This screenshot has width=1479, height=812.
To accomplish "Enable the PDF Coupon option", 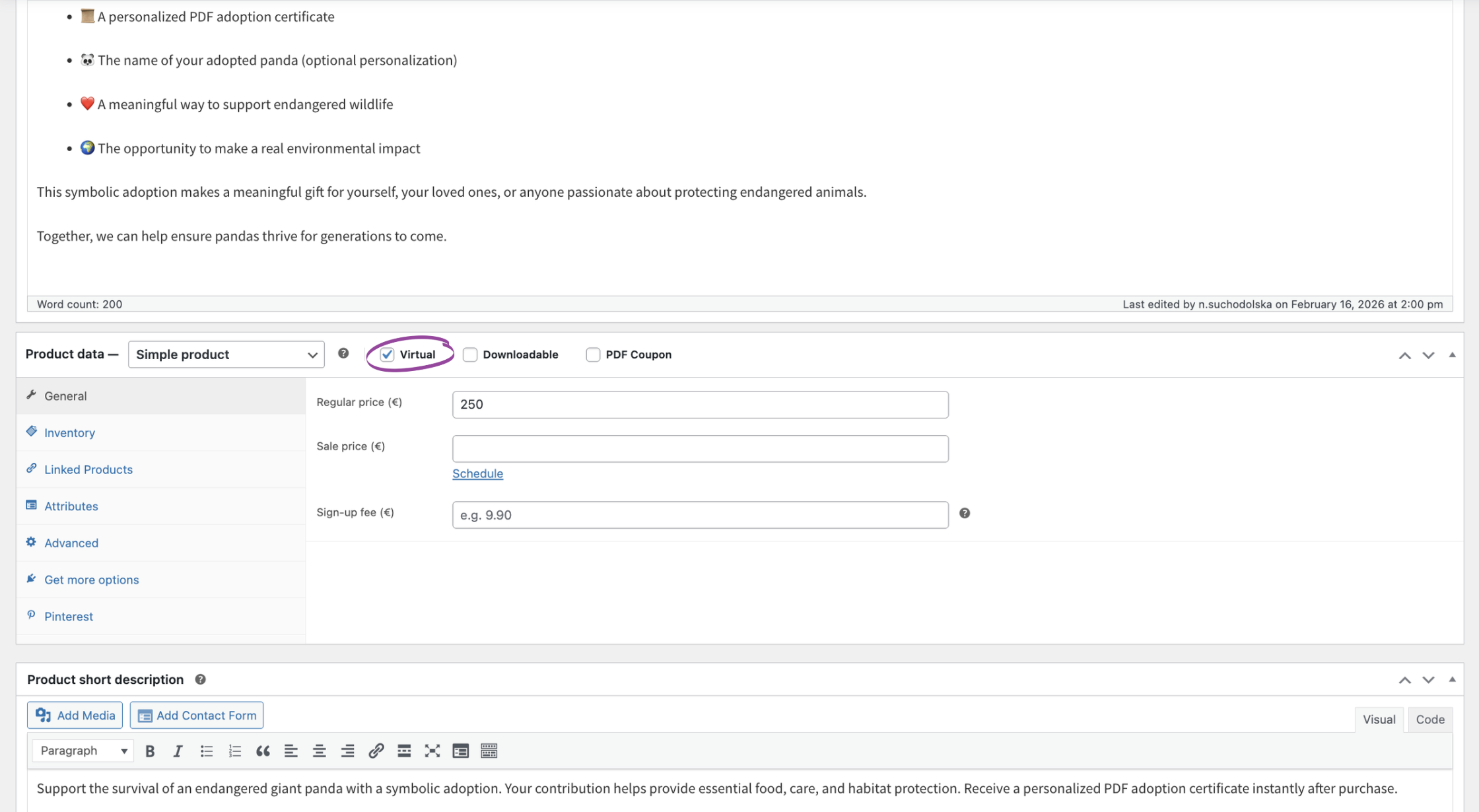I will (592, 355).
